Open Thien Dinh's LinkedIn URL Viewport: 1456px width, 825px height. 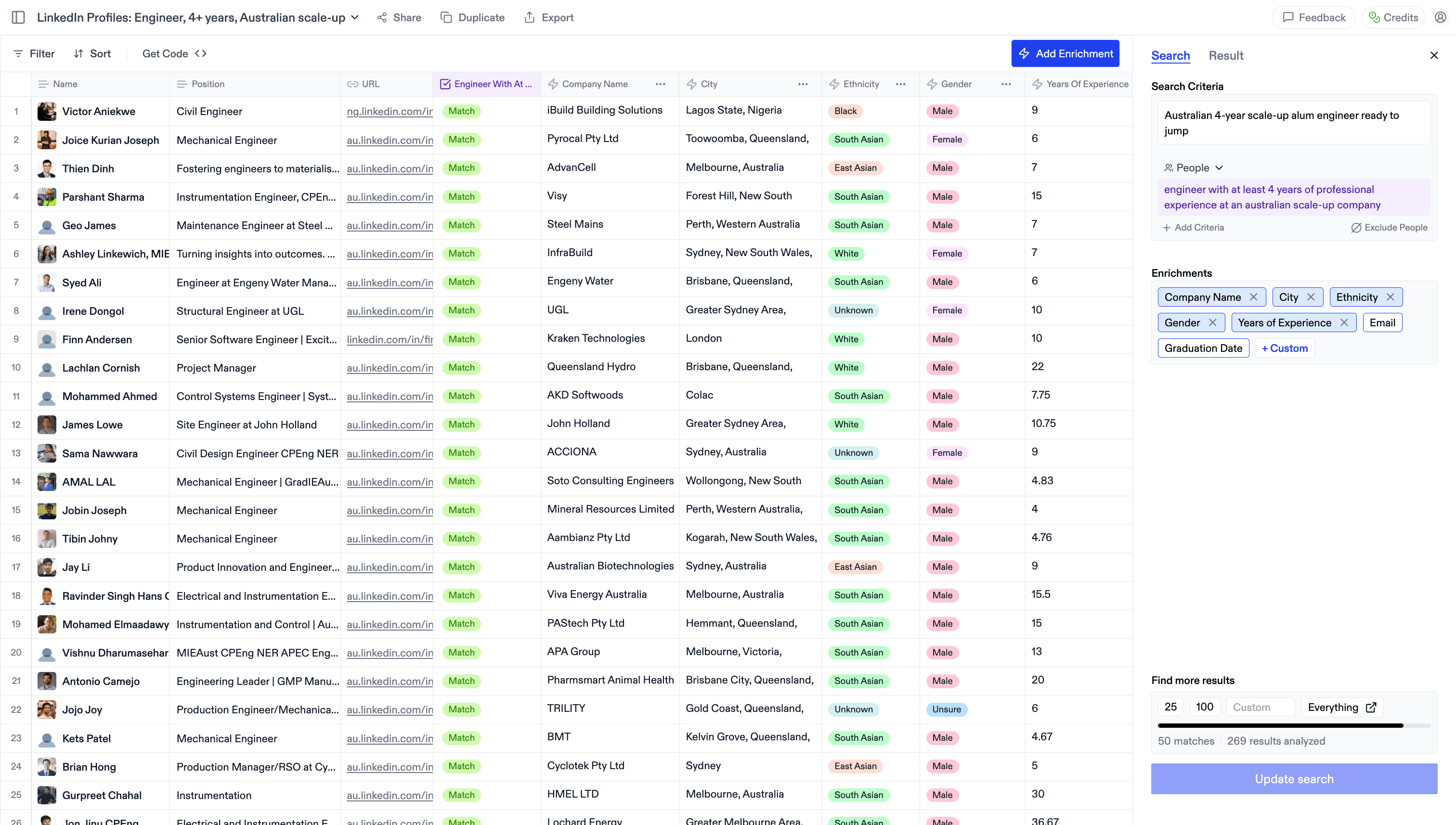pos(390,168)
